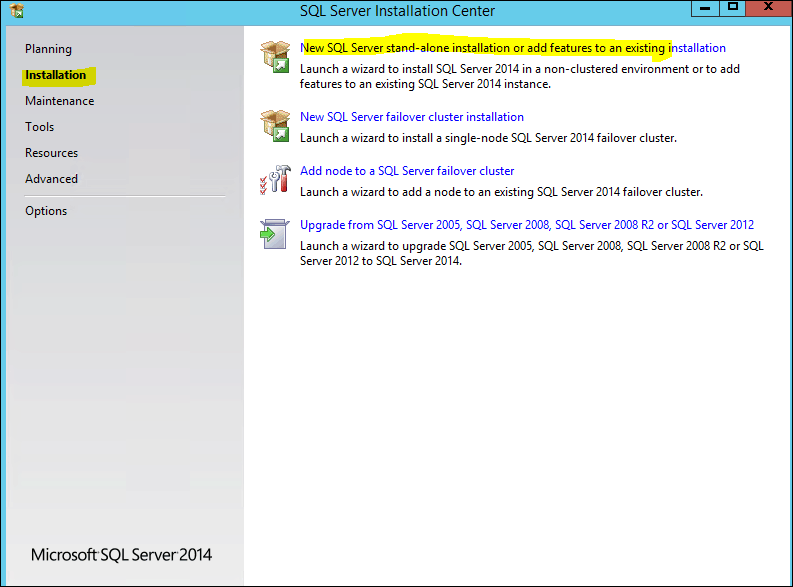793x587 pixels.
Task: Open Upgrade from SQL Server 2005 link
Action: tap(527, 225)
